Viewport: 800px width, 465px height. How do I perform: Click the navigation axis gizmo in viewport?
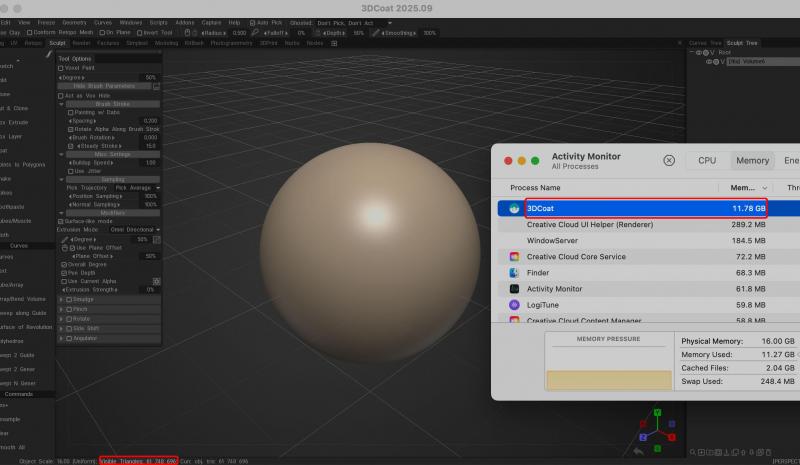655,430
